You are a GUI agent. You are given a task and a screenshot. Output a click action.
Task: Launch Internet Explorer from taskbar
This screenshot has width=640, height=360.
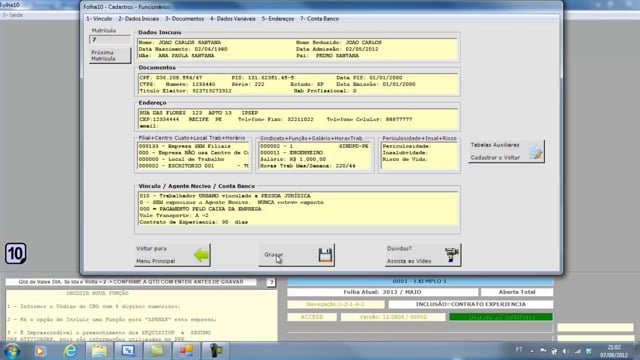pyautogui.click(x=70, y=351)
